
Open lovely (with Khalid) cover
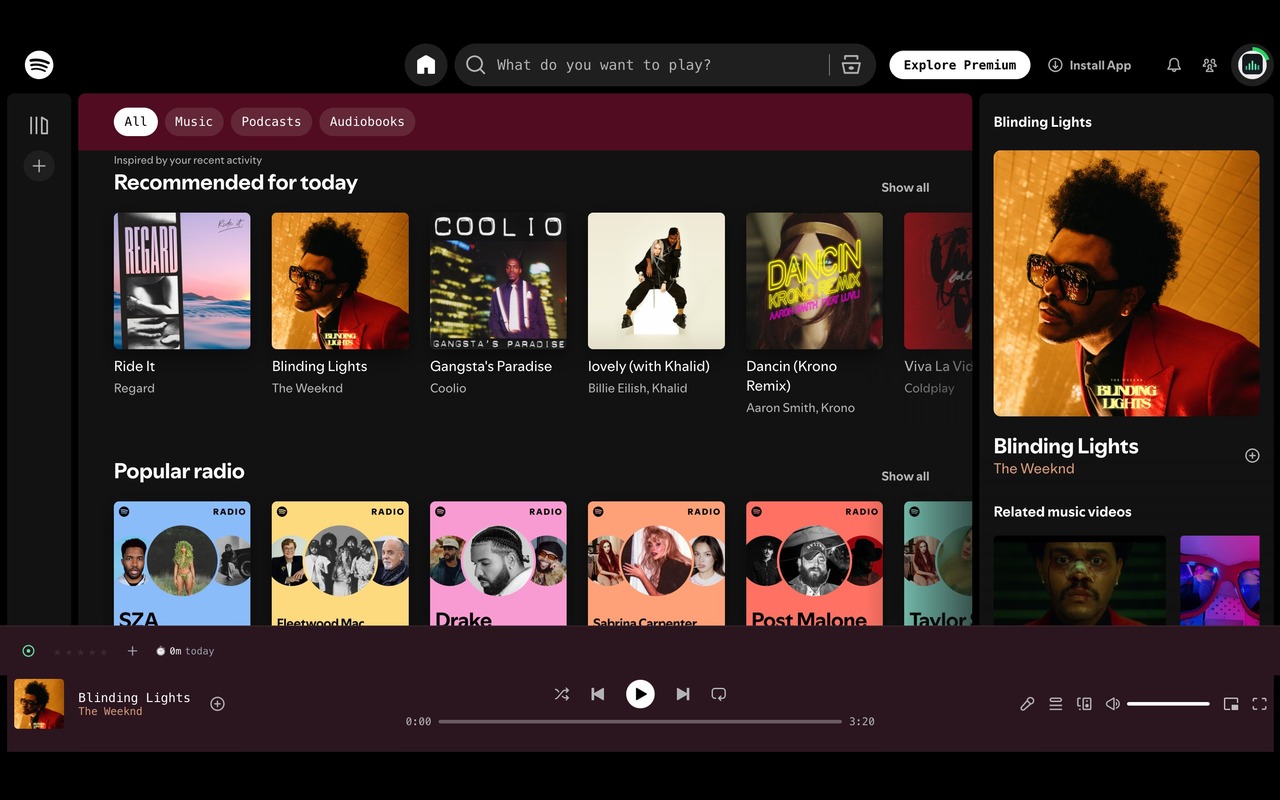[656, 281]
